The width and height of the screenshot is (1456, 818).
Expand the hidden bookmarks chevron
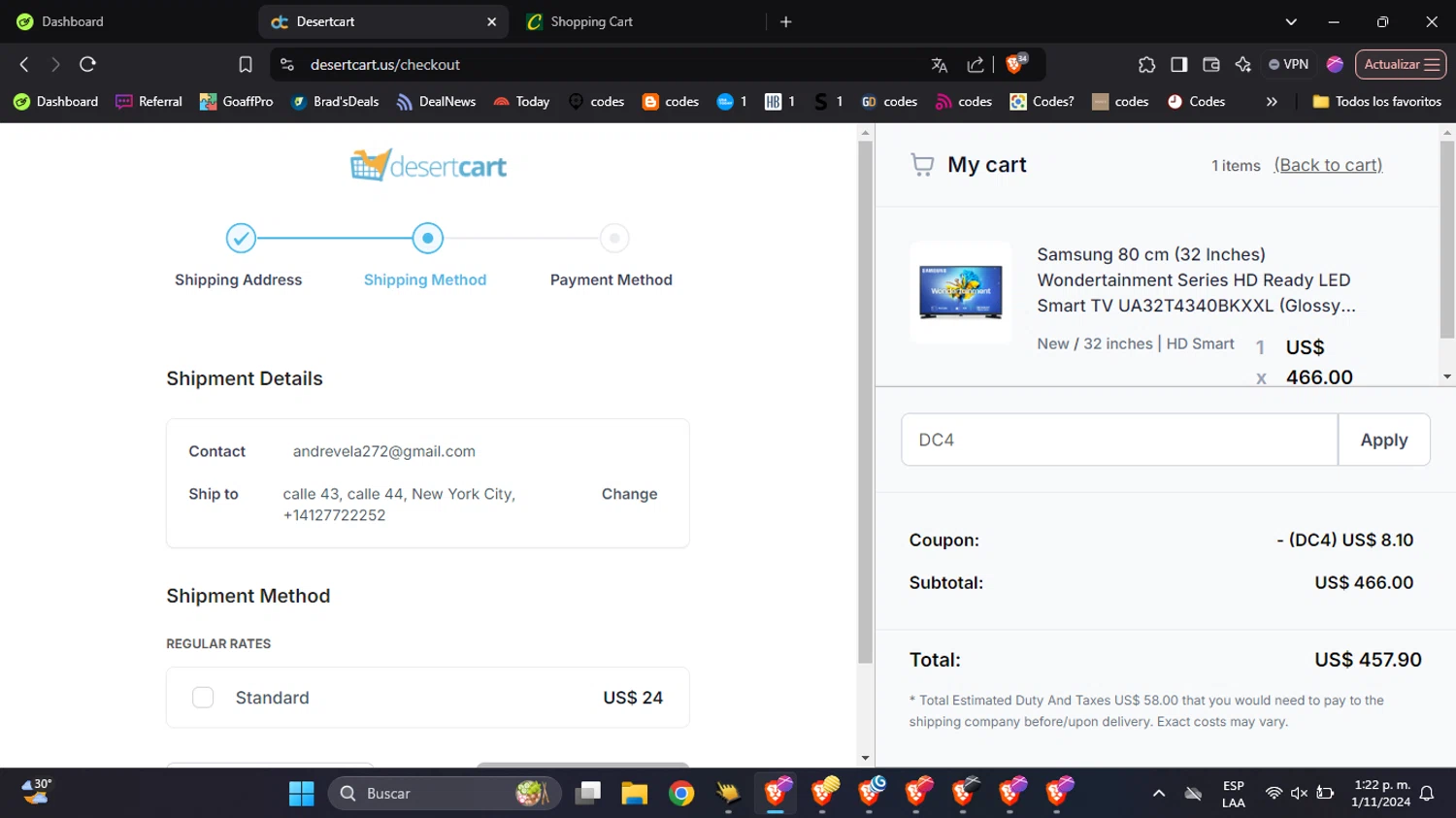(1272, 101)
